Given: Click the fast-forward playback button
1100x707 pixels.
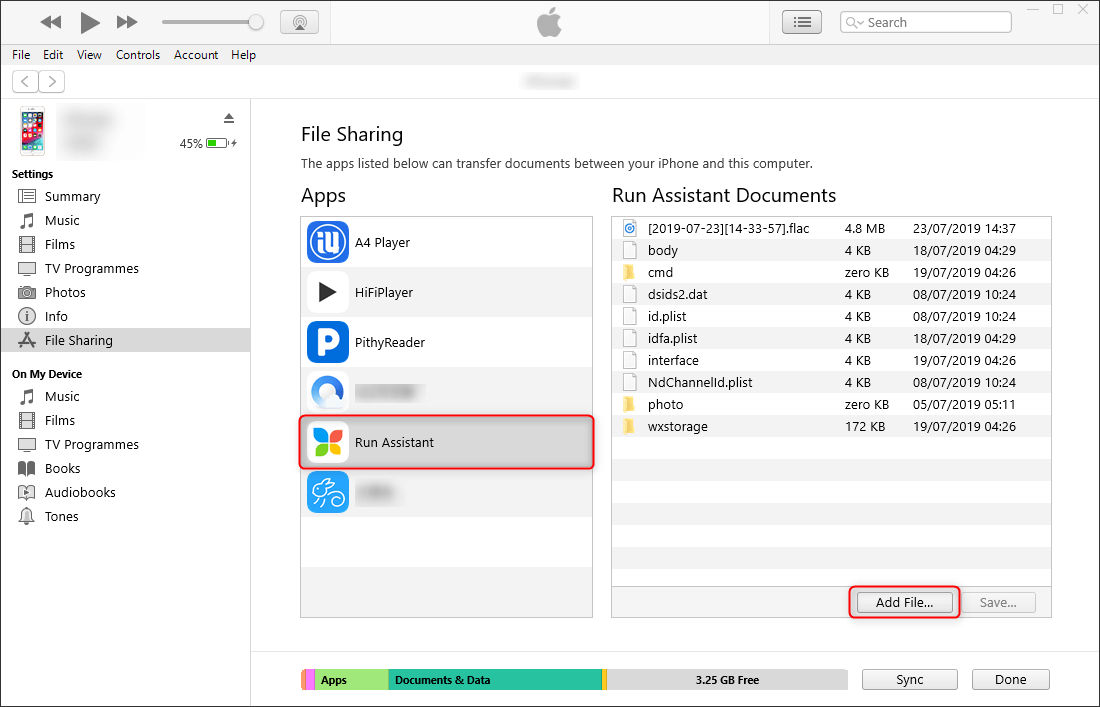Looking at the screenshot, I should pyautogui.click(x=127, y=22).
